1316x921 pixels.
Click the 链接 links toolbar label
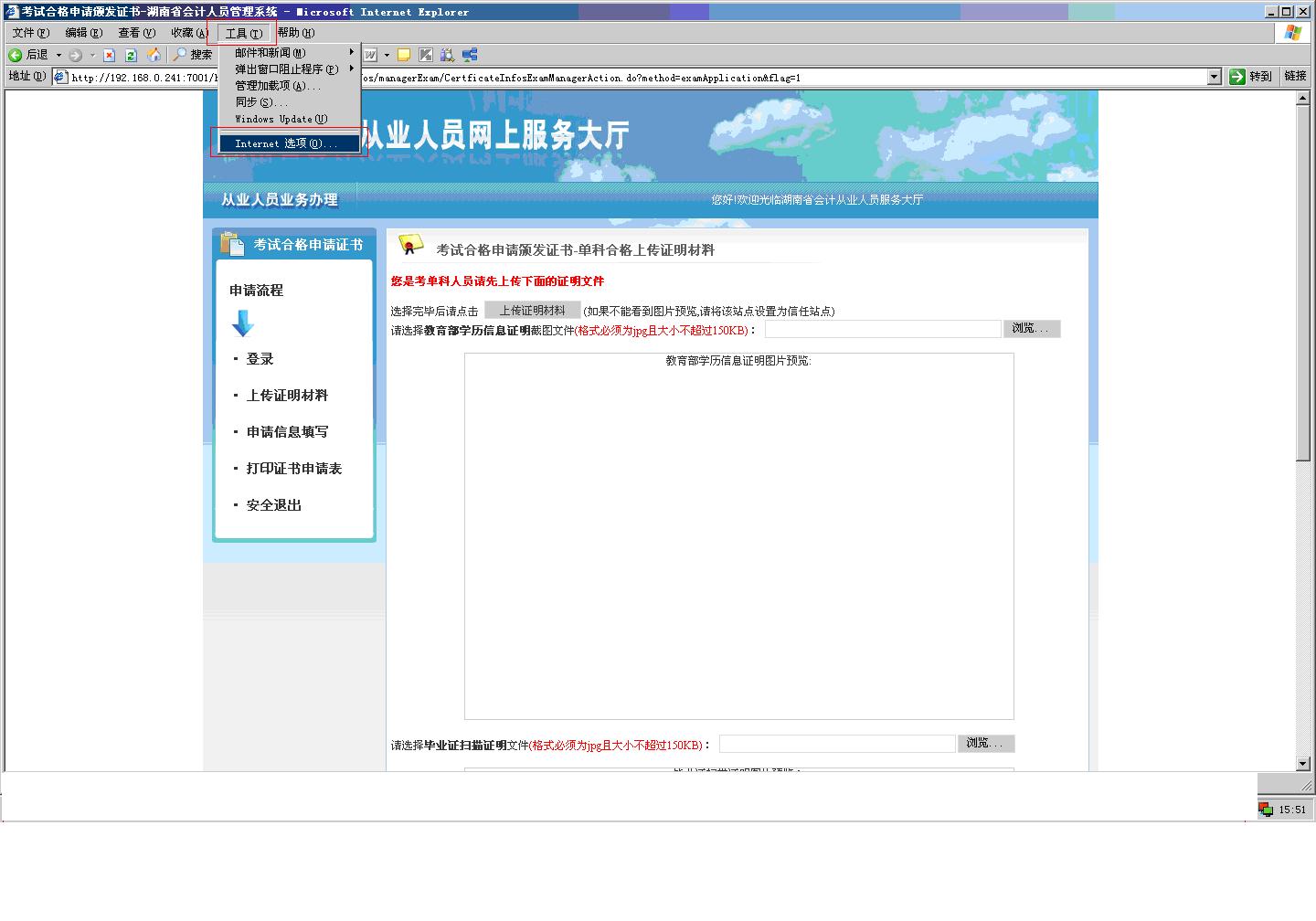[1296, 76]
